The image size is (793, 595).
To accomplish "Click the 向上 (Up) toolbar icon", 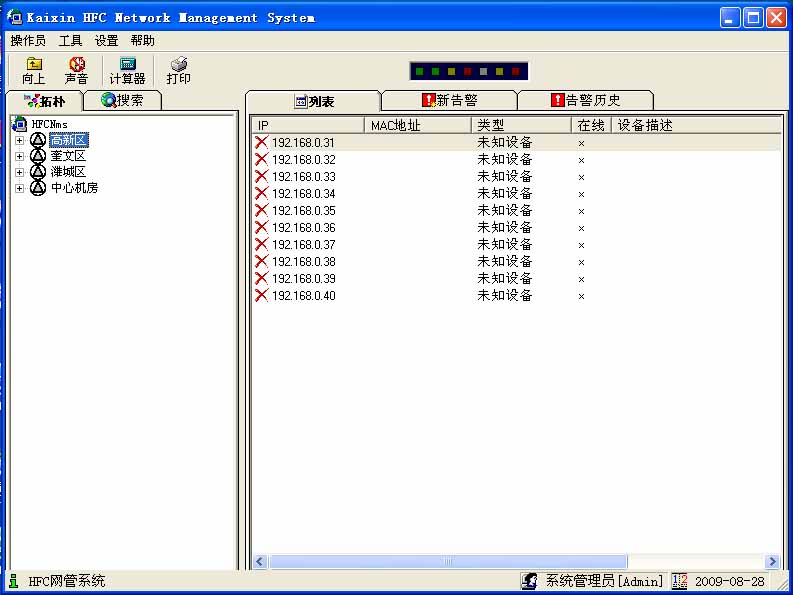I will 34,65.
